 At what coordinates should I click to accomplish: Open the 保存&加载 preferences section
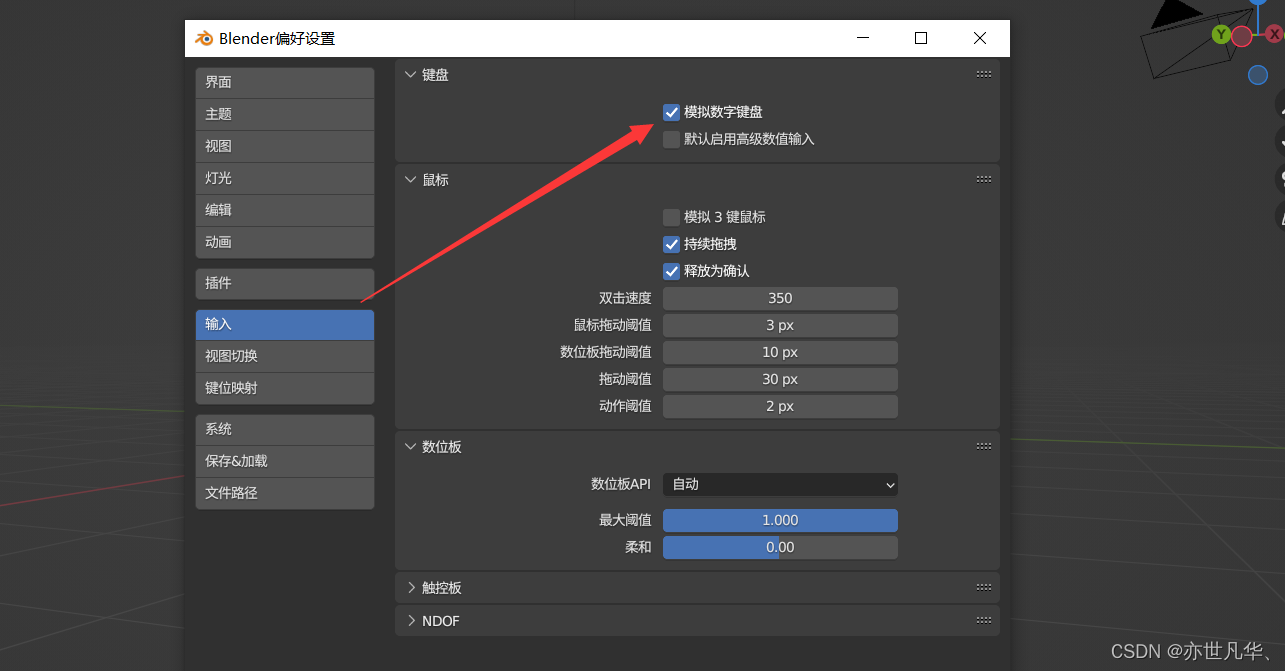click(x=285, y=461)
